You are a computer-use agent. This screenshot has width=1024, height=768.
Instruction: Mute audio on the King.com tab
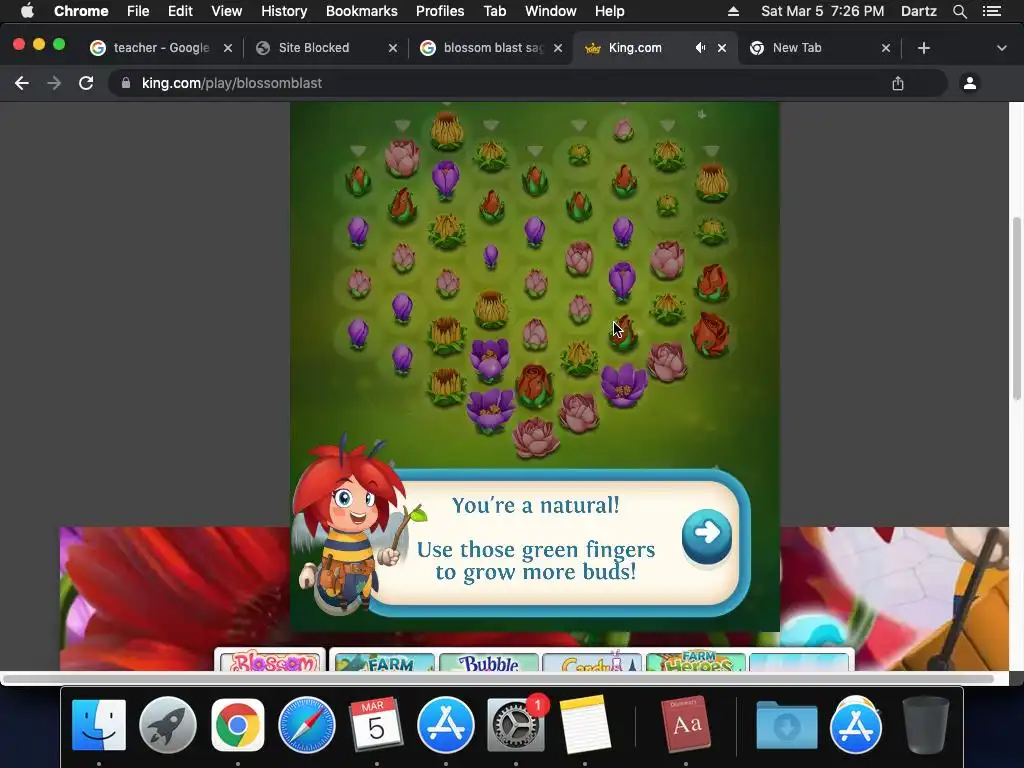700,48
